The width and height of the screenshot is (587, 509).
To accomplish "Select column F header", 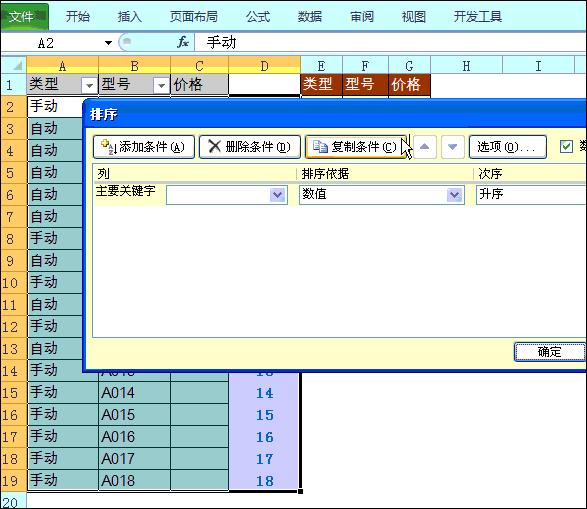I will (x=365, y=66).
